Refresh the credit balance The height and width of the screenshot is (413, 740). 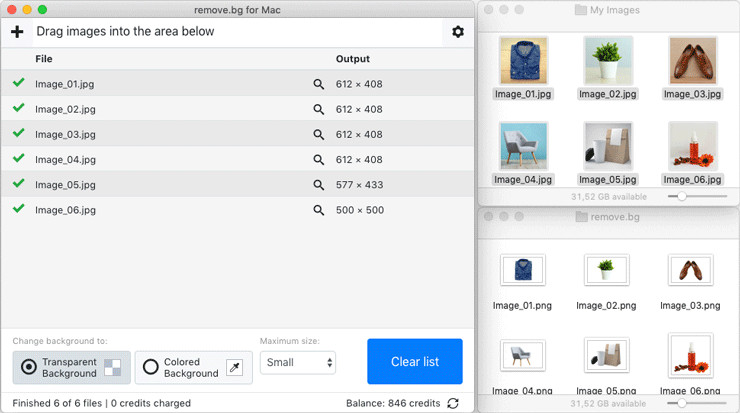click(x=453, y=403)
